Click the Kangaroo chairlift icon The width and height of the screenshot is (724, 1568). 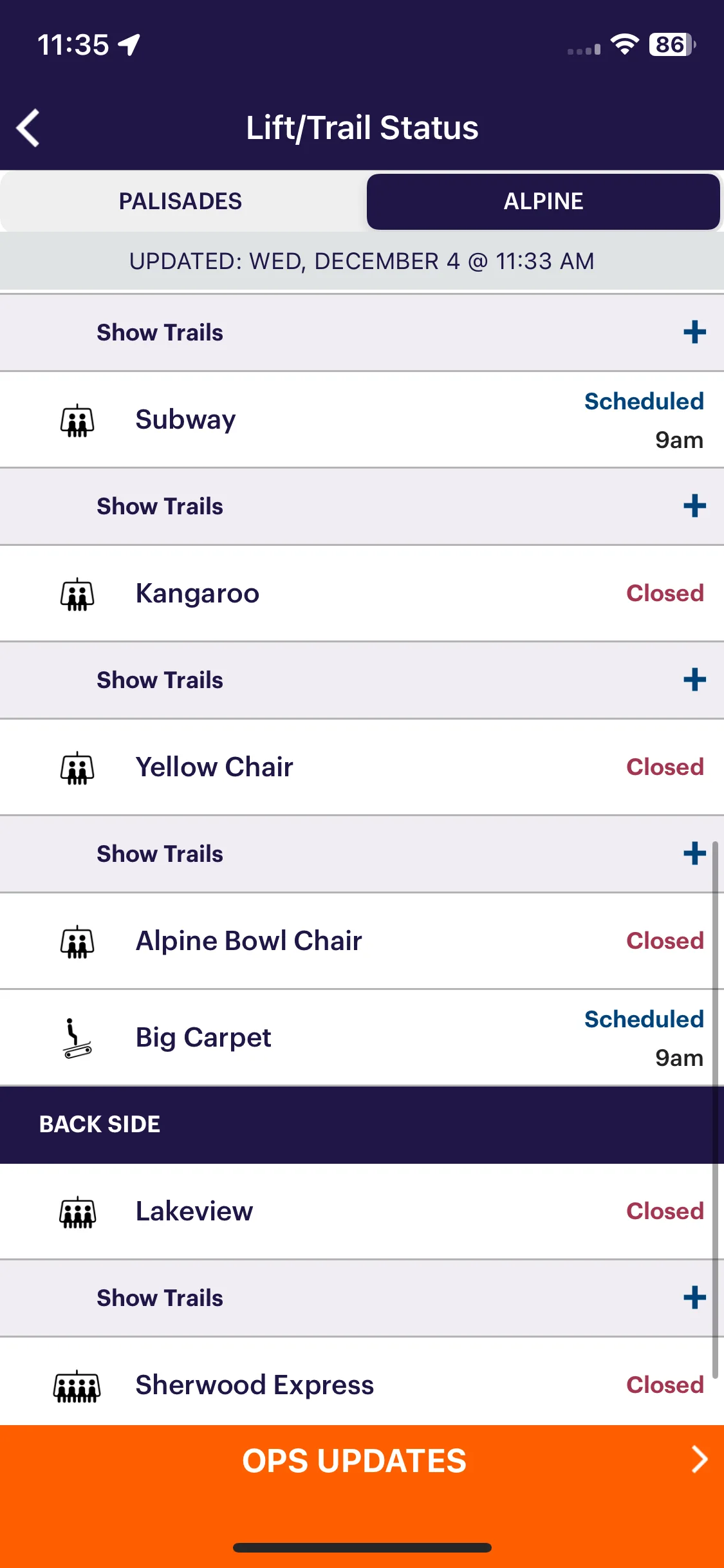tap(77, 594)
